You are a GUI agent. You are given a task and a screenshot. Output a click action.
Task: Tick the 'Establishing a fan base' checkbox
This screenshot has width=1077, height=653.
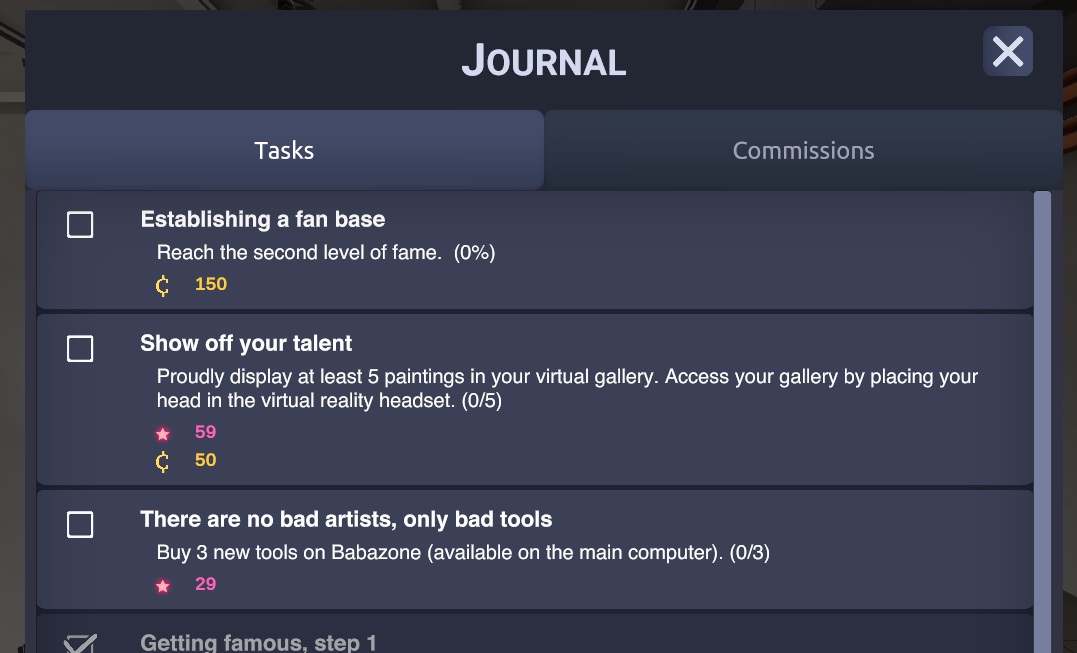coord(80,225)
